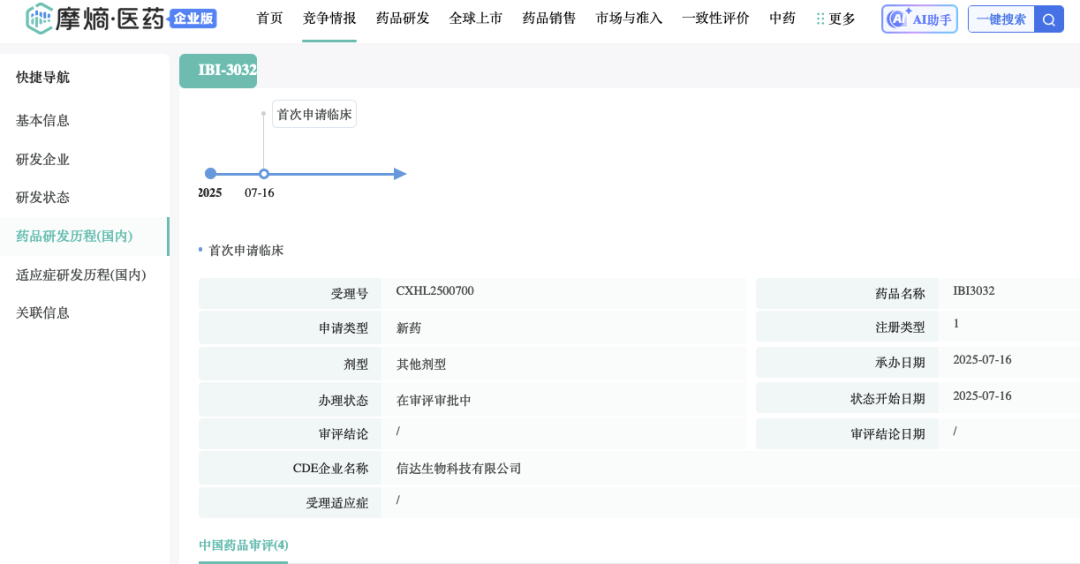Click the 更多 grid dots icon
This screenshot has height=564, width=1080.
(x=820, y=19)
